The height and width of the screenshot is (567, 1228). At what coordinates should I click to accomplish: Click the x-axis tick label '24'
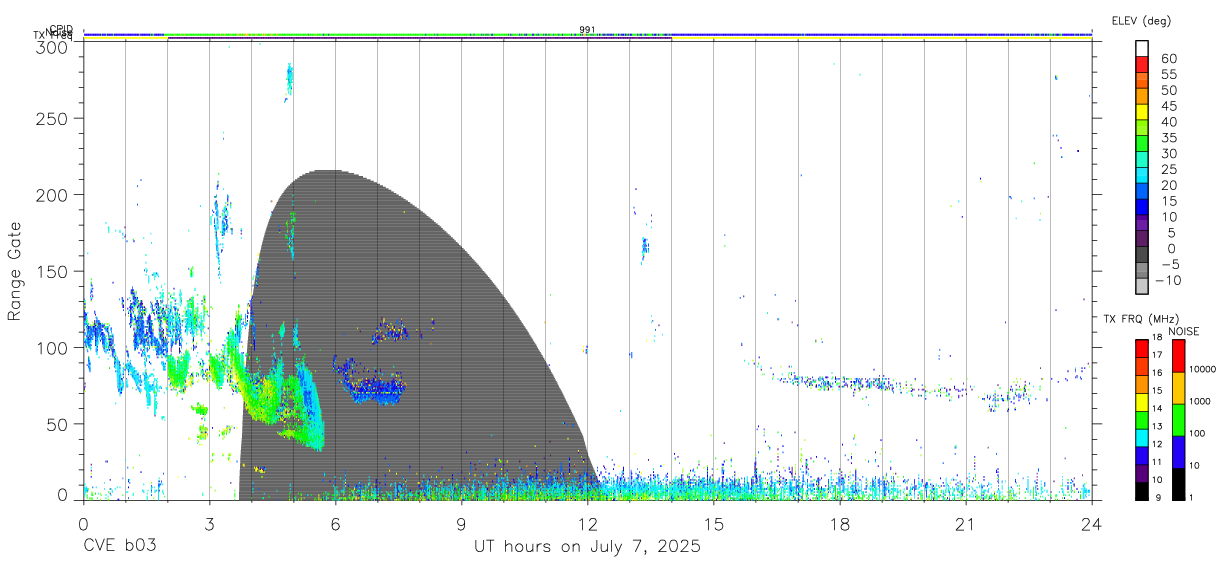(x=1091, y=524)
